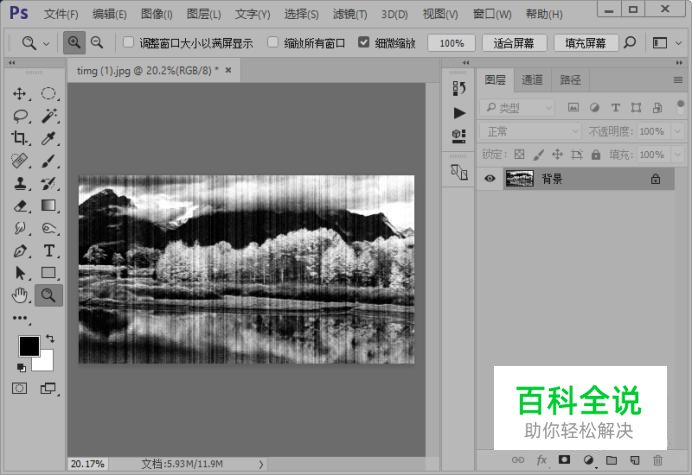Open blend mode 正常 dropdown
The image size is (692, 475).
[530, 132]
